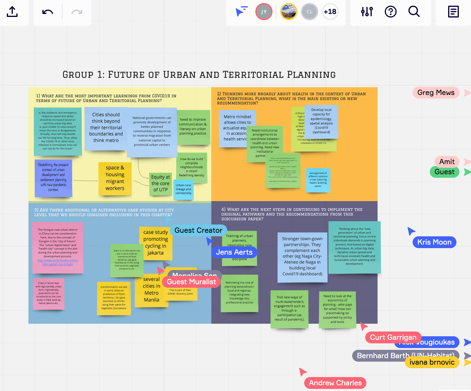Click the share/export upload icon
Screen dimensions: 471x391
[12, 12]
